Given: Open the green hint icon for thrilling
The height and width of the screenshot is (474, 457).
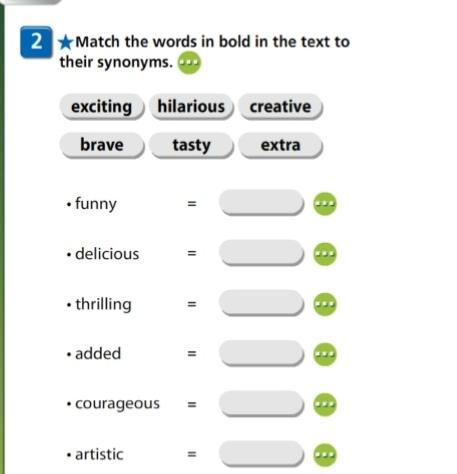Looking at the screenshot, I should pos(325,304).
